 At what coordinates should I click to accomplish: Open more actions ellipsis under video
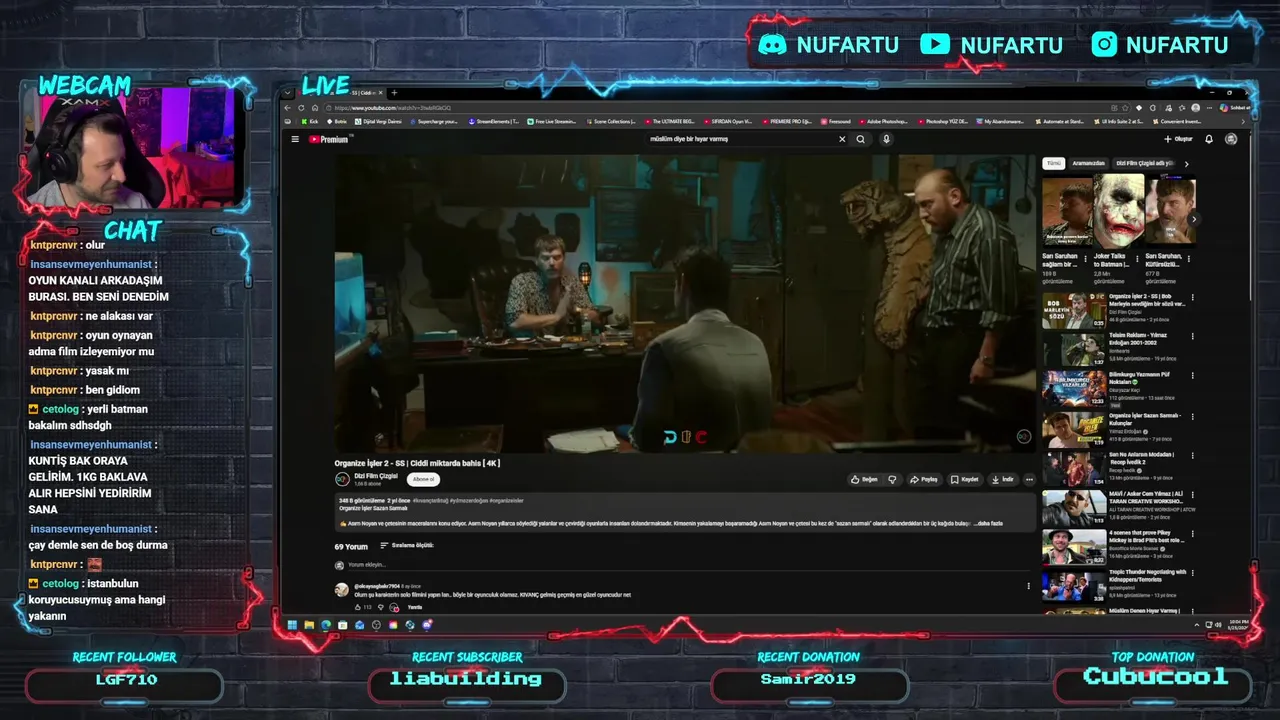click(1029, 479)
